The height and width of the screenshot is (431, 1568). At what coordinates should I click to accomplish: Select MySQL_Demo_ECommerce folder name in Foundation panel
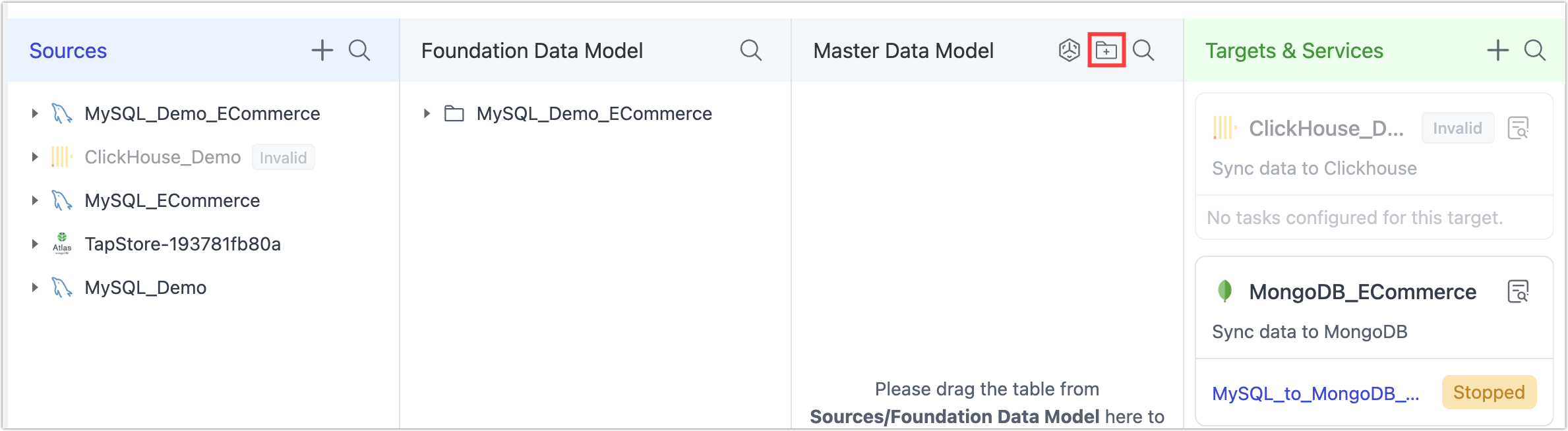pyautogui.click(x=594, y=113)
